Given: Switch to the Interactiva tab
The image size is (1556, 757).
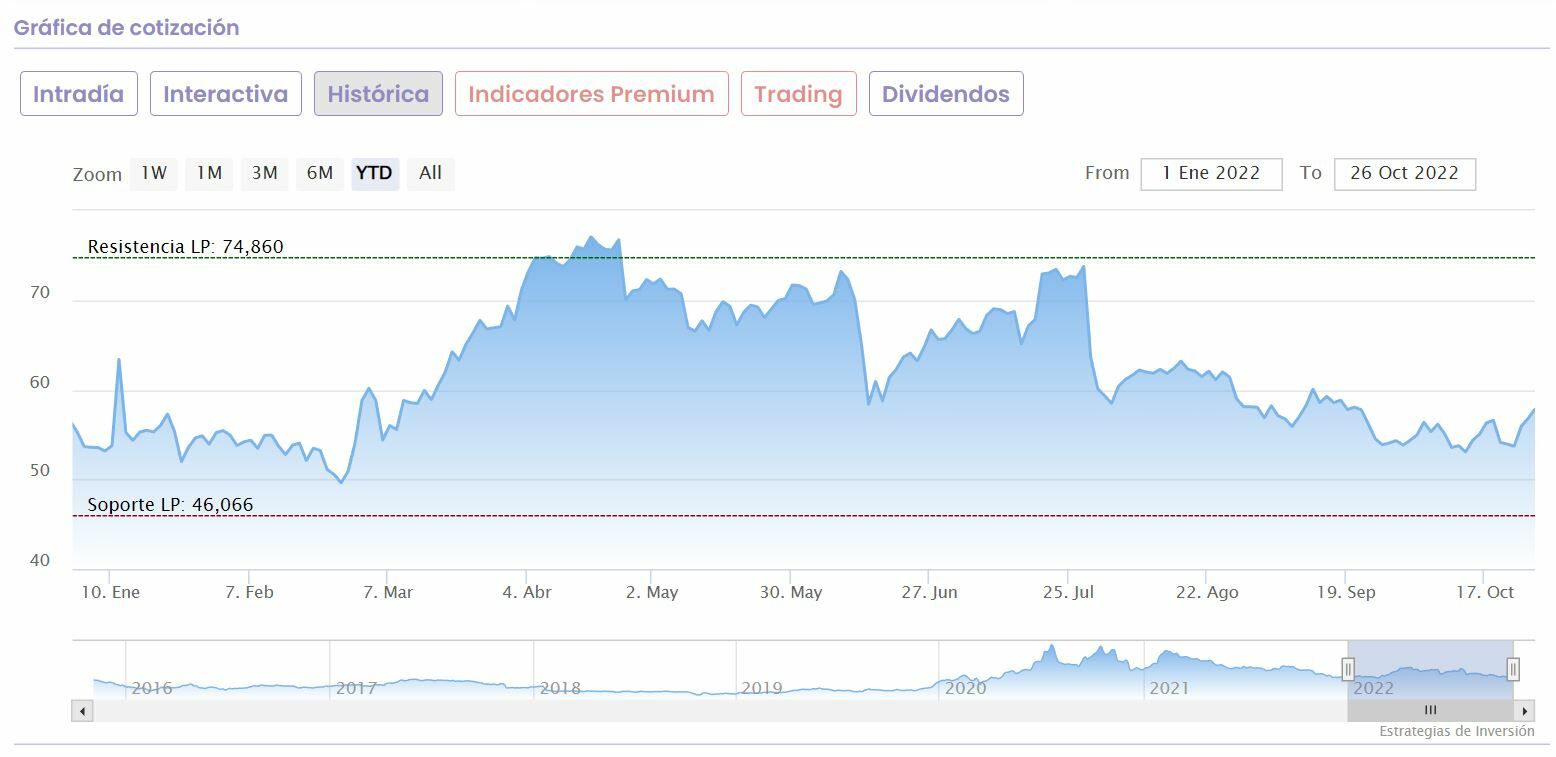Looking at the screenshot, I should 225,94.
